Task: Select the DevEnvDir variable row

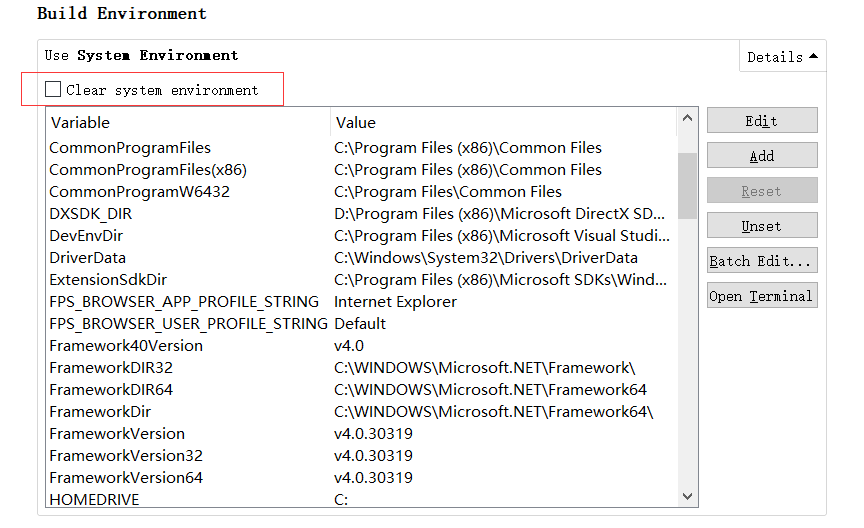Action: 361,236
